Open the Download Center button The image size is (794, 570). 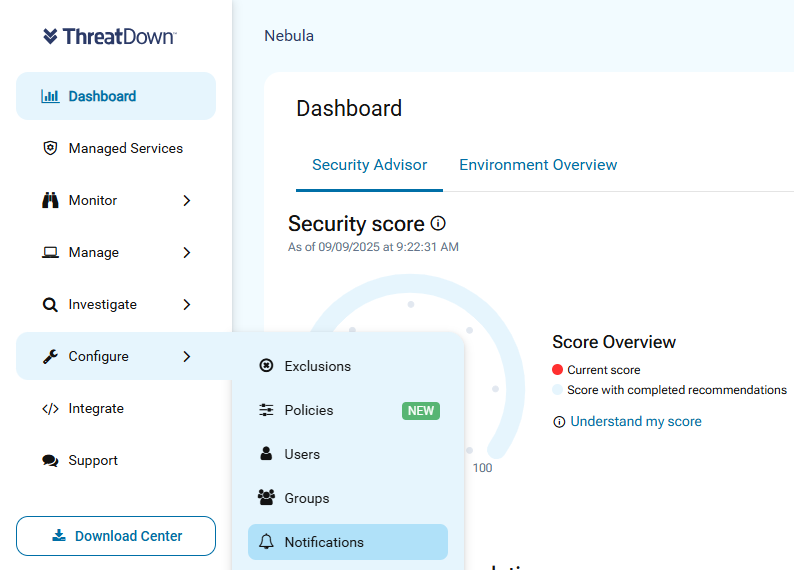click(x=116, y=536)
